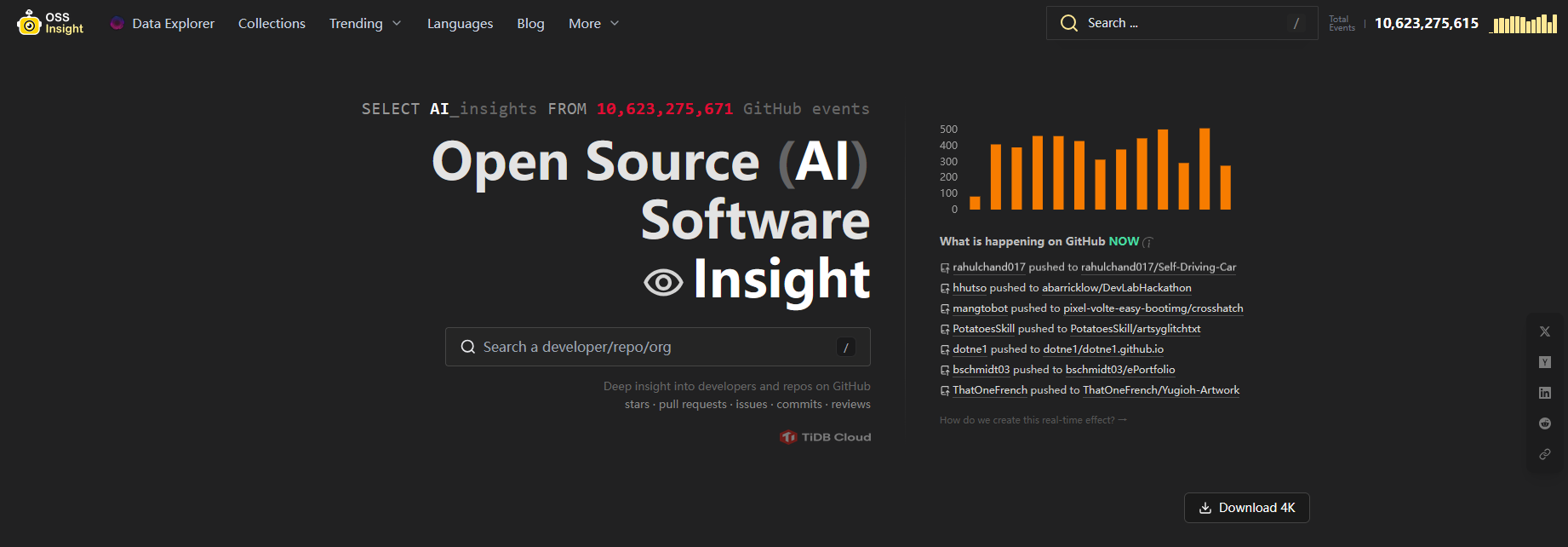Click the magnifier icon in the developer search box
1568x547 pixels.
(x=468, y=347)
